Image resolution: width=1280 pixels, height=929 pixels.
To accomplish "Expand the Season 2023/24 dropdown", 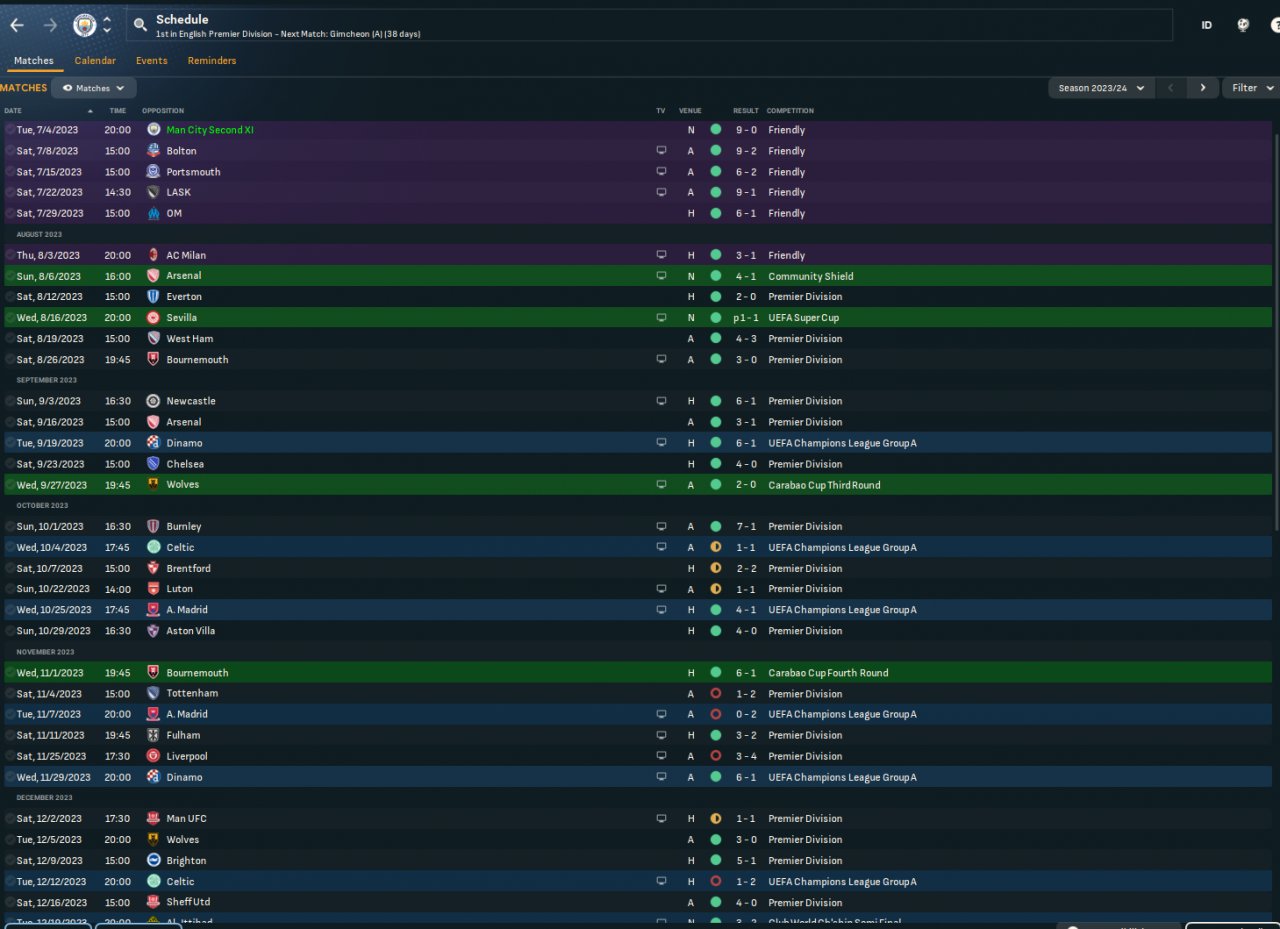I will coord(1101,88).
